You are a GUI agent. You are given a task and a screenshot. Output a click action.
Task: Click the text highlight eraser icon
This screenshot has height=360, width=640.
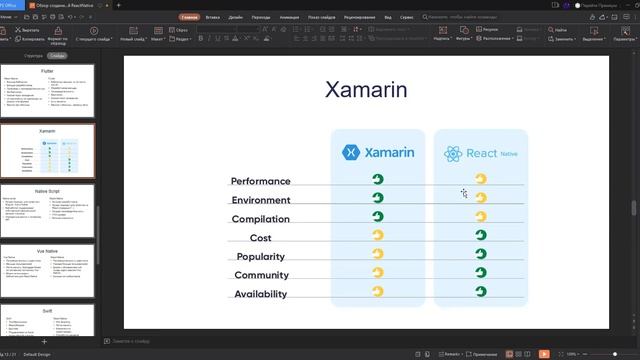pos(266,38)
